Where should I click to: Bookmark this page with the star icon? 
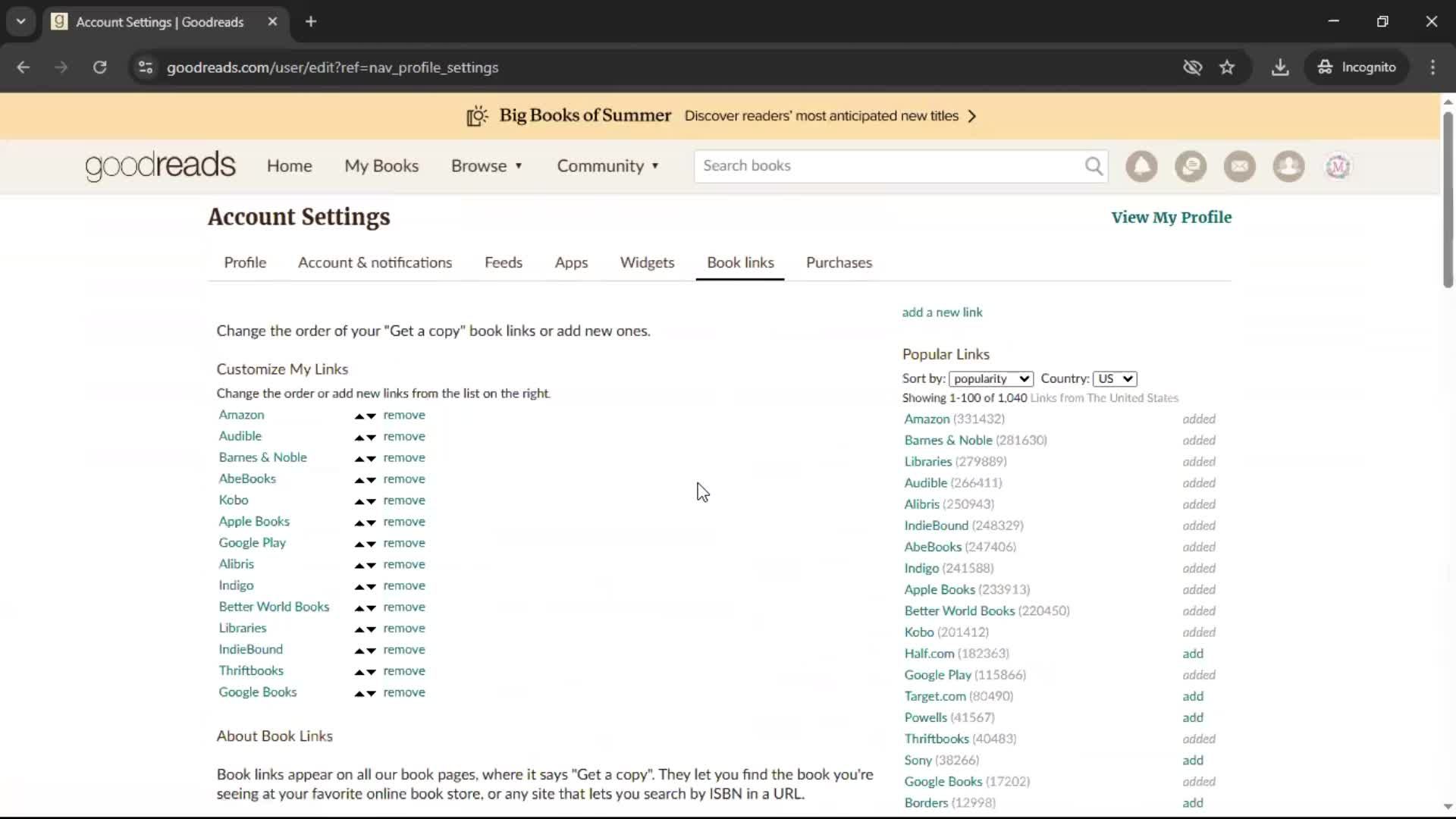(1227, 67)
